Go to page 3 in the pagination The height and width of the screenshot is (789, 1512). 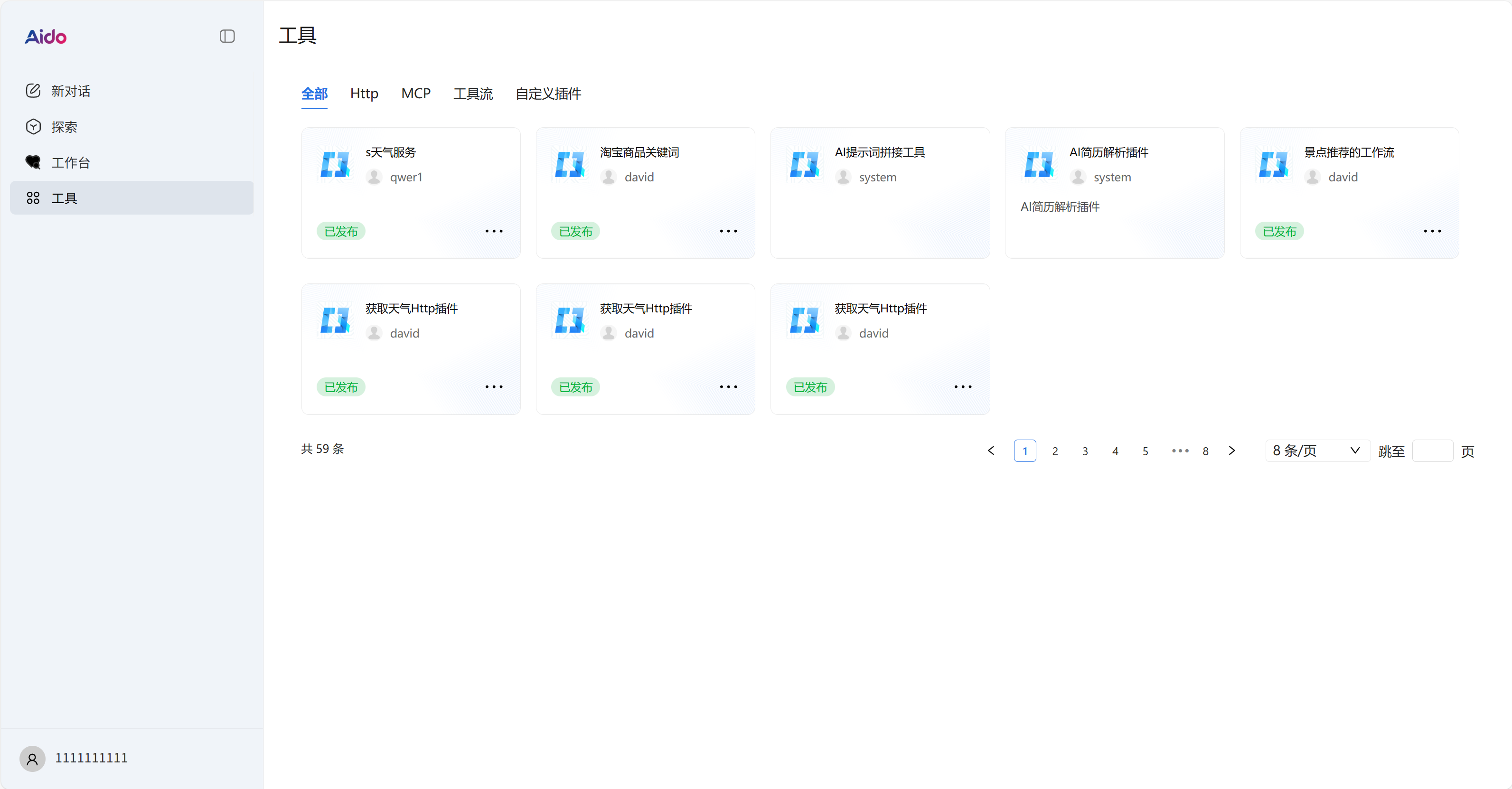pyautogui.click(x=1085, y=451)
